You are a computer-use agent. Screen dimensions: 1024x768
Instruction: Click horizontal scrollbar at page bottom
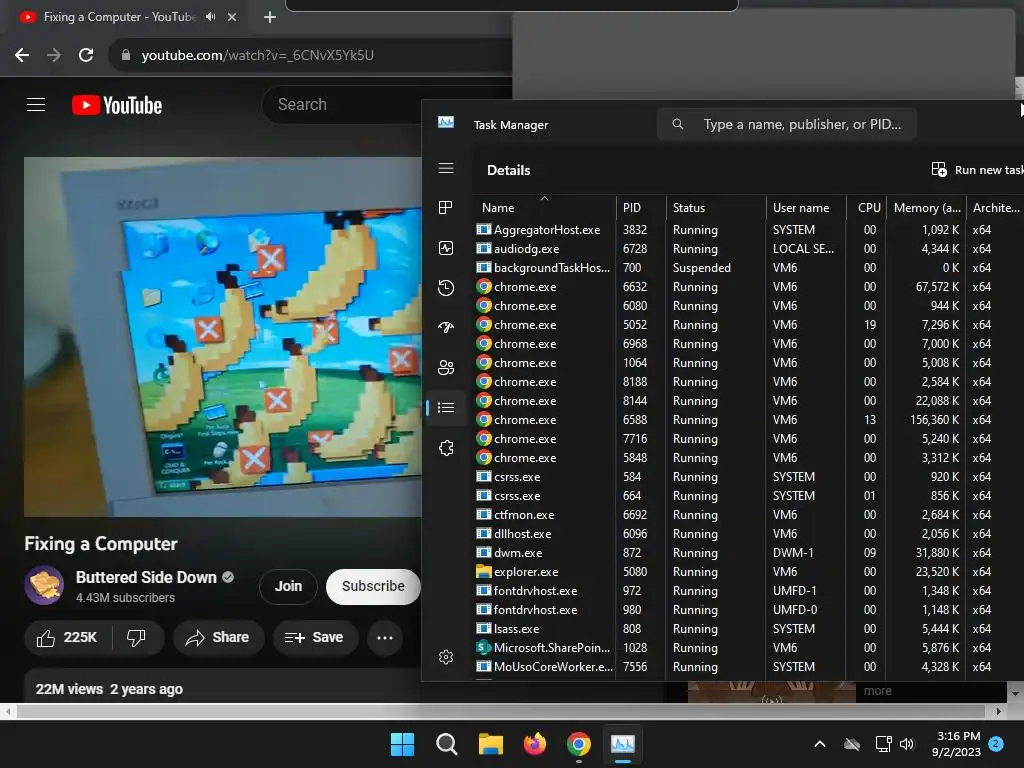coord(501,711)
